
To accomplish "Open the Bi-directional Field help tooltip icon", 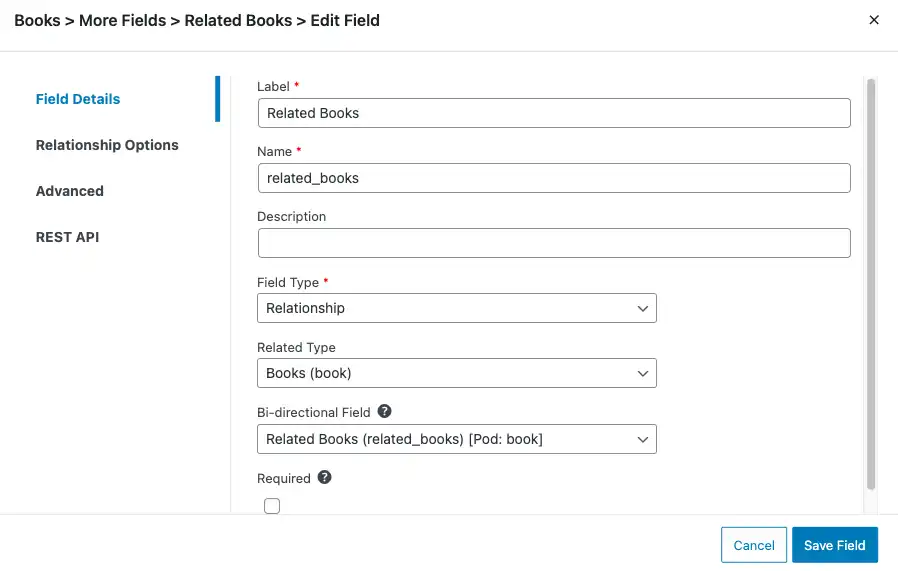I will click(x=384, y=411).
